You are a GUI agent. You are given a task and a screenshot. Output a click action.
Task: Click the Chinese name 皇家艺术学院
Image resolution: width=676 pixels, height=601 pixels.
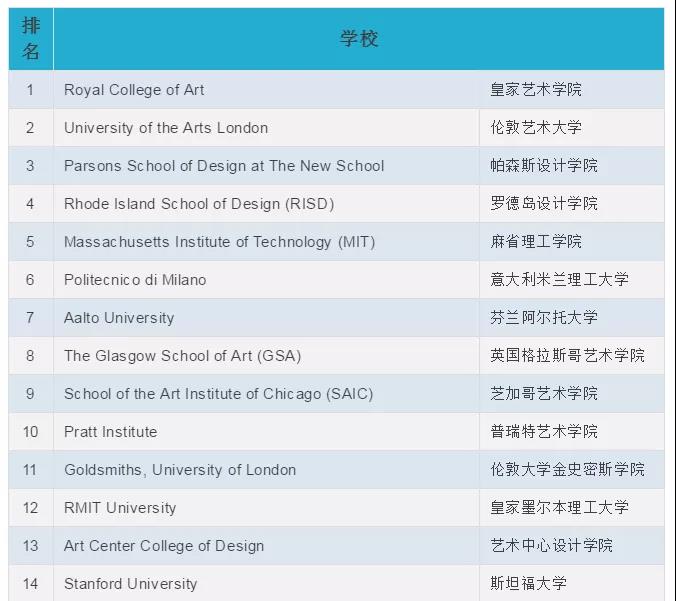tap(536, 90)
